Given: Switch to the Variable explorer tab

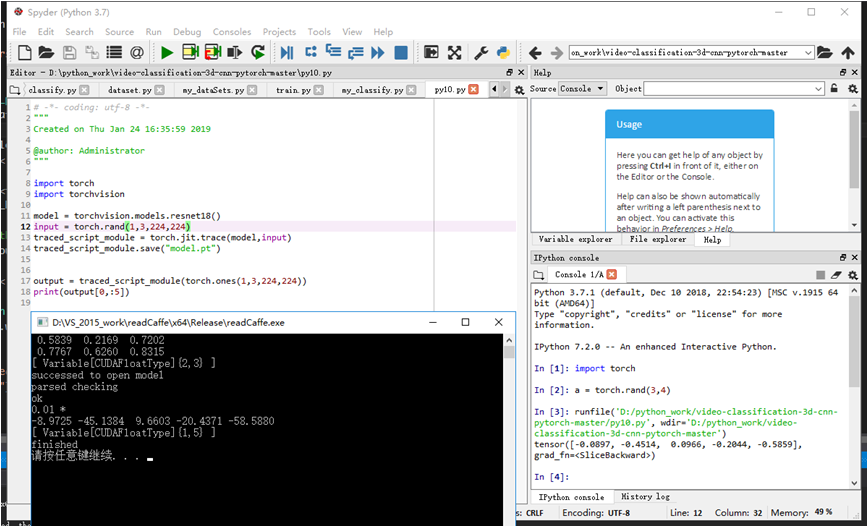Looking at the screenshot, I should pos(576,240).
